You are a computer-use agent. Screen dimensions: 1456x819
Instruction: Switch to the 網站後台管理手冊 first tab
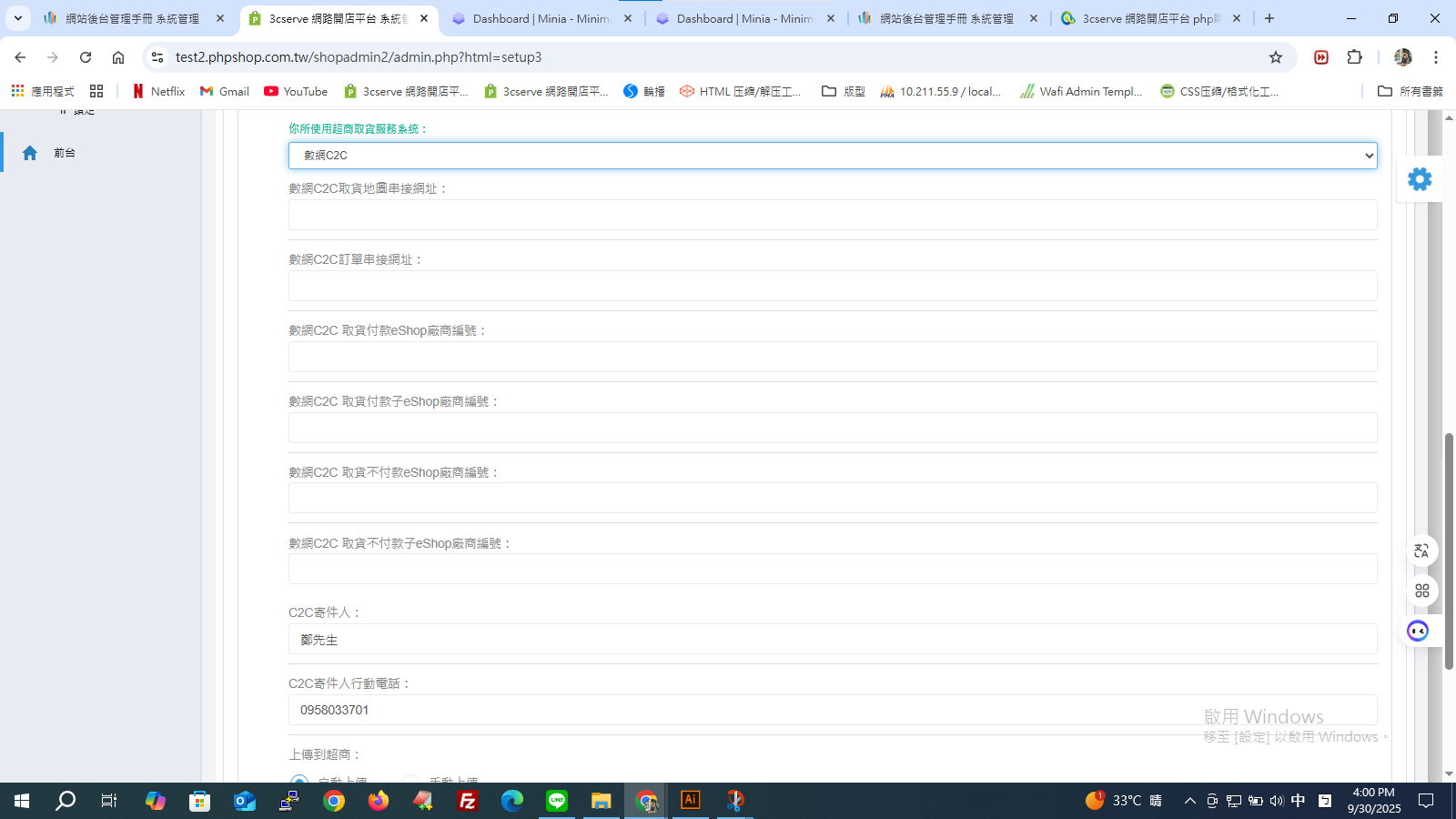135,18
